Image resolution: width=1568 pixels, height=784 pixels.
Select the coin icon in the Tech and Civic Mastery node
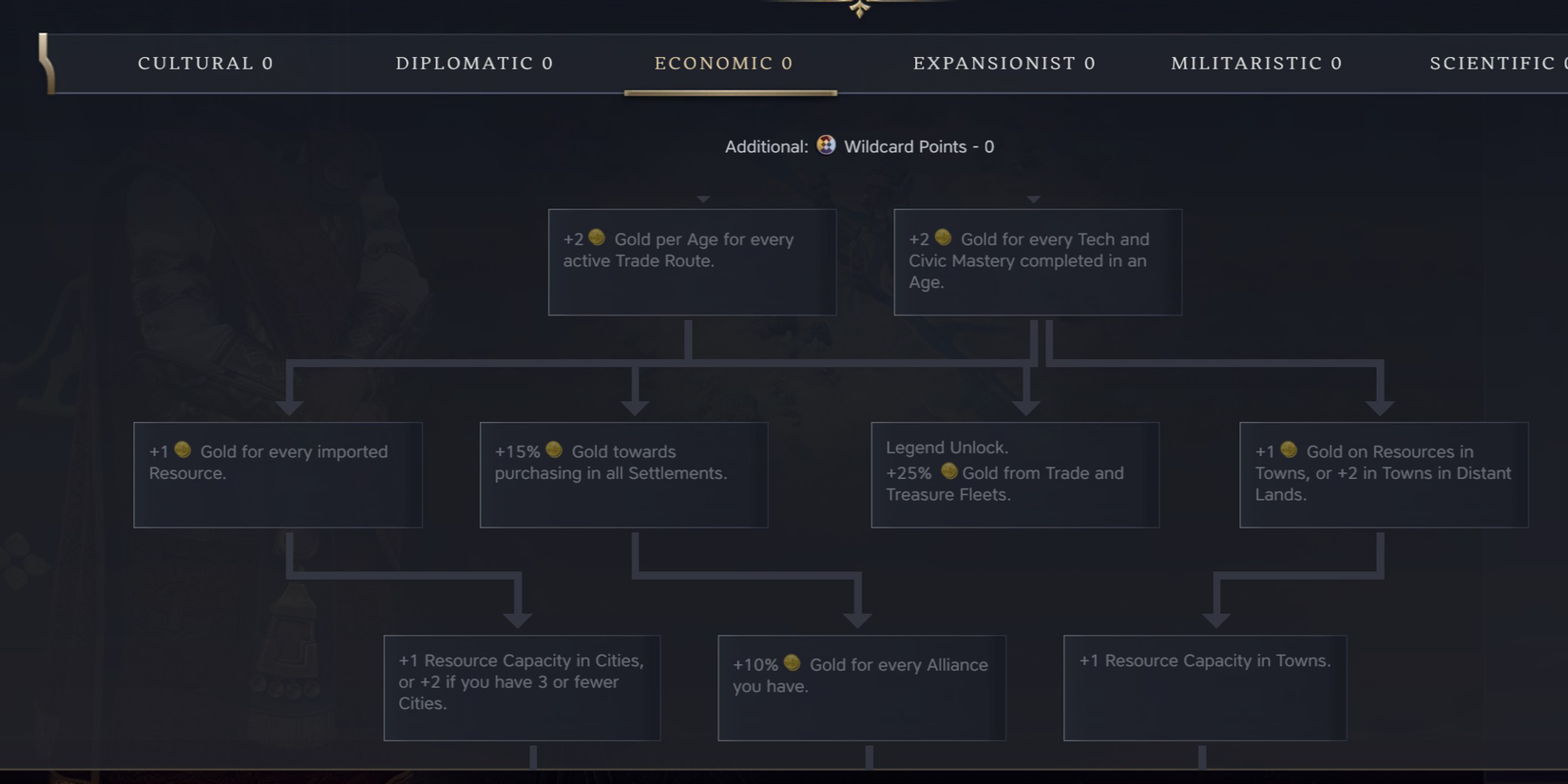pyautogui.click(x=943, y=238)
